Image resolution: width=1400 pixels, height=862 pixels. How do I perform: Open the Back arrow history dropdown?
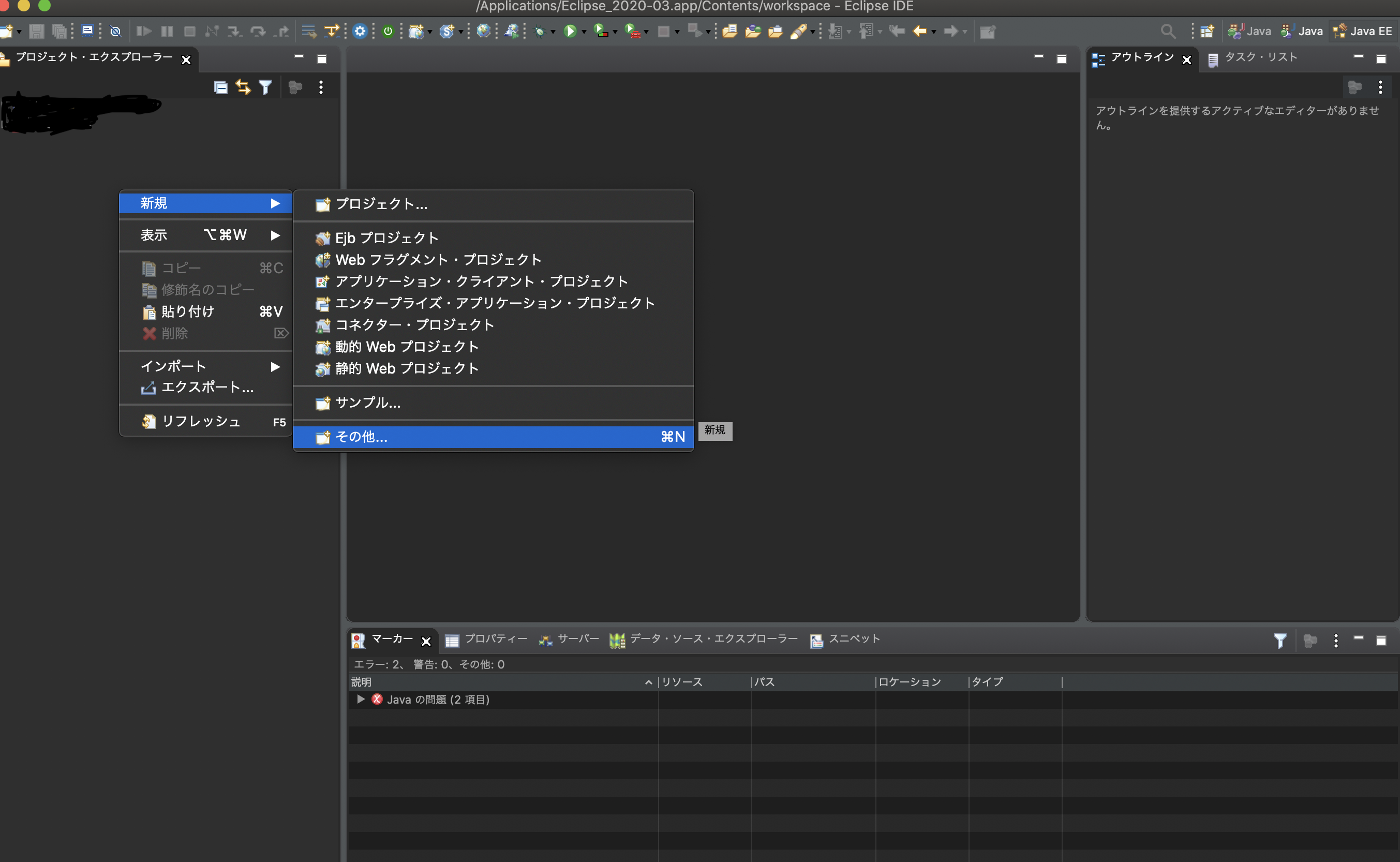tap(933, 33)
